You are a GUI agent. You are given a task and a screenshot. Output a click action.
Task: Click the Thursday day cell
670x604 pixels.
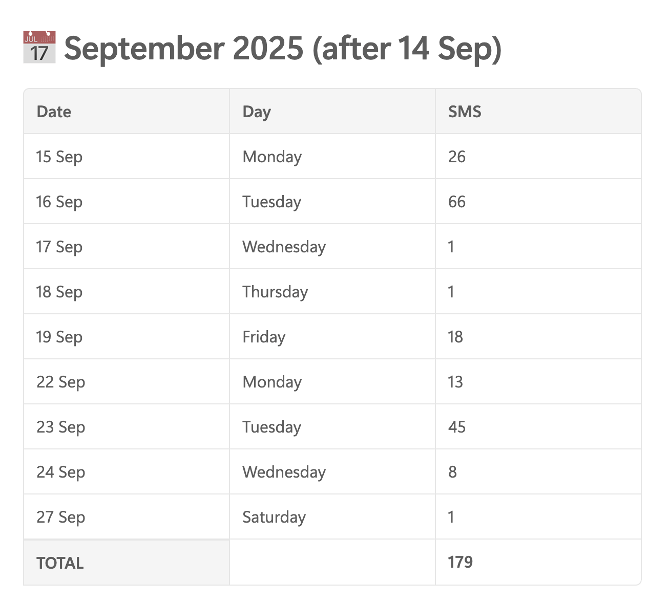pos(332,292)
